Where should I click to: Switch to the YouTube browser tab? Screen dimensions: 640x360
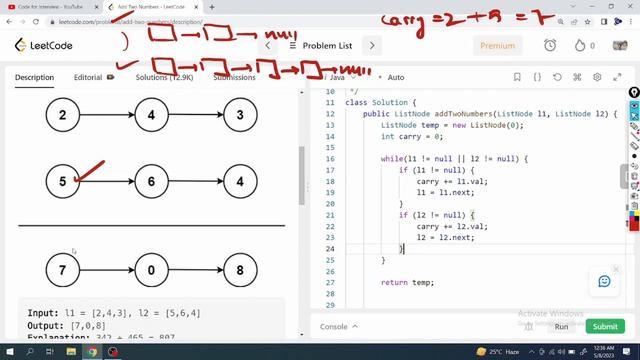[50, 7]
